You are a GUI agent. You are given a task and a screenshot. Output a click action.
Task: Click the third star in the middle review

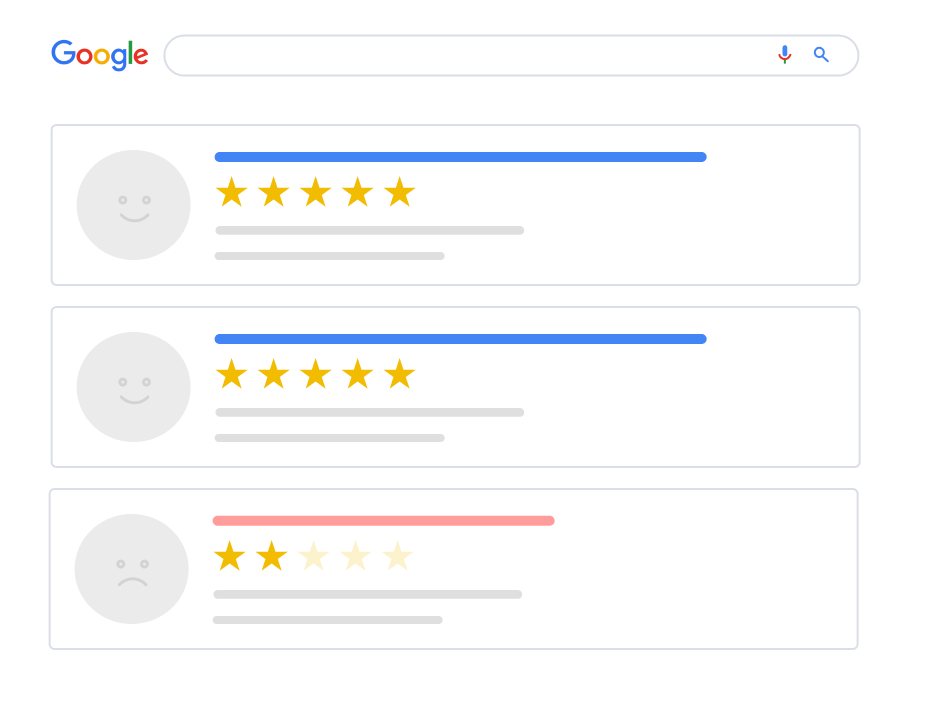pyautogui.click(x=315, y=375)
